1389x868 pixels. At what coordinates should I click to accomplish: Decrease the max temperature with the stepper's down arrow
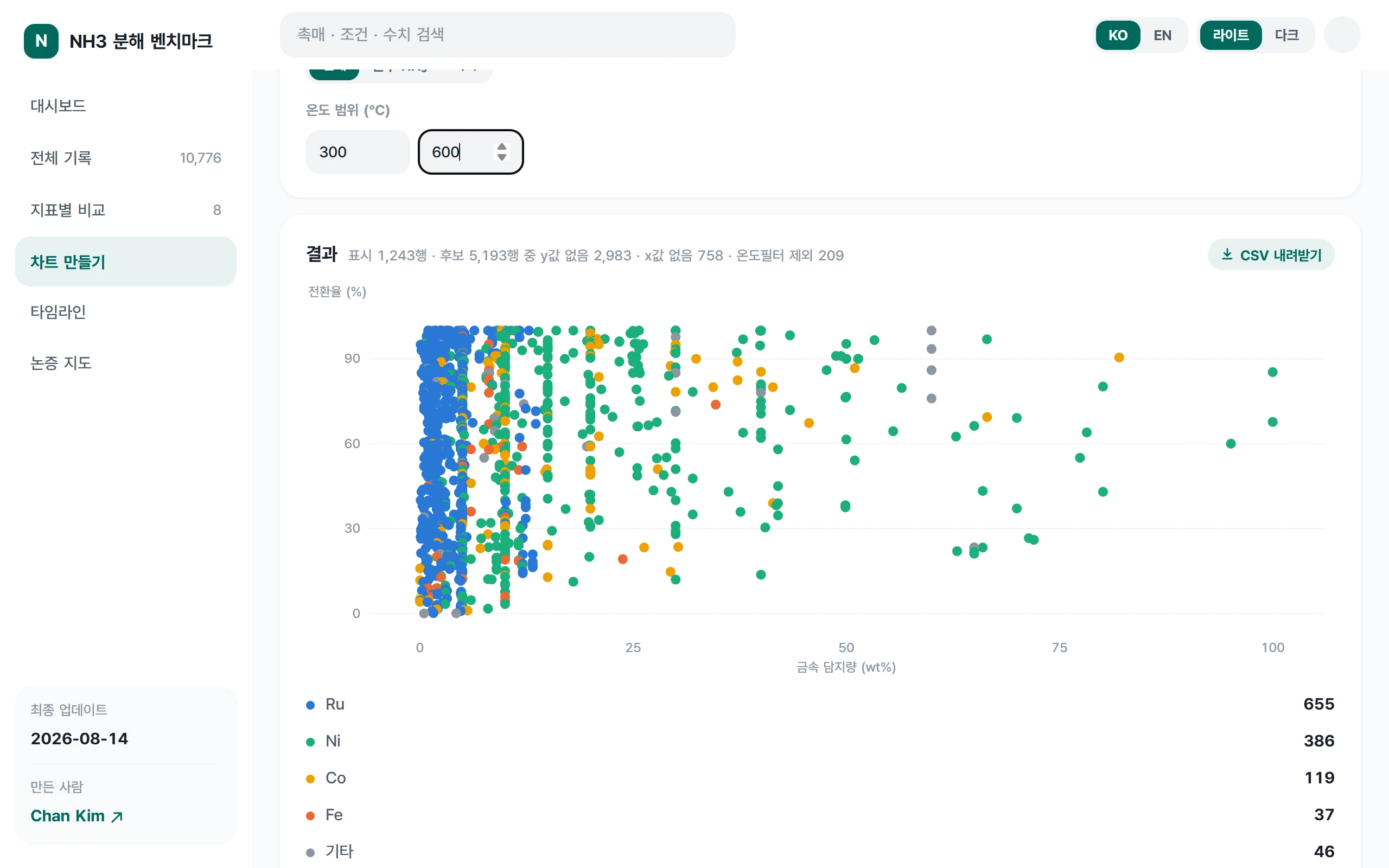(502, 157)
